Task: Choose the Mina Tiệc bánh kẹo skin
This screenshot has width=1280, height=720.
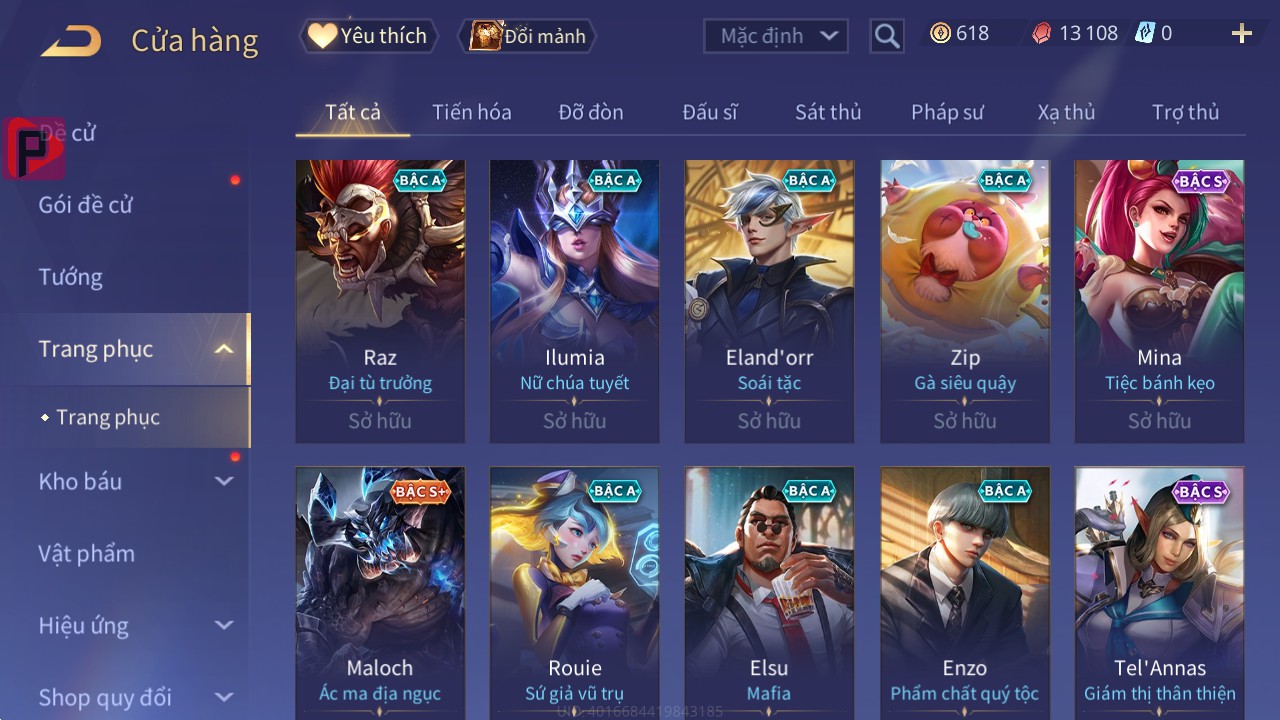Action: click(1159, 301)
